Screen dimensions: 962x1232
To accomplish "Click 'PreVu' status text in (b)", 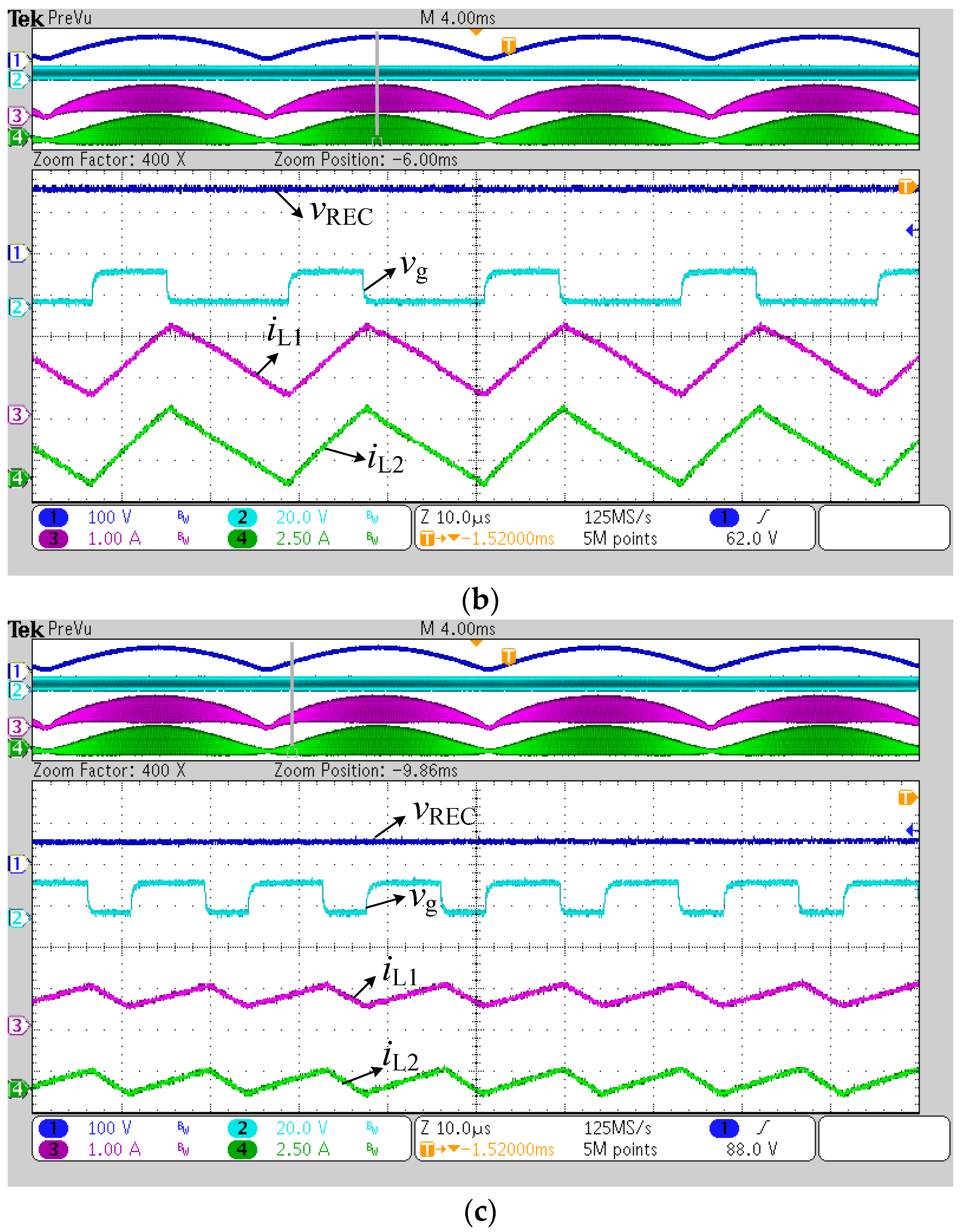I will [x=70, y=18].
